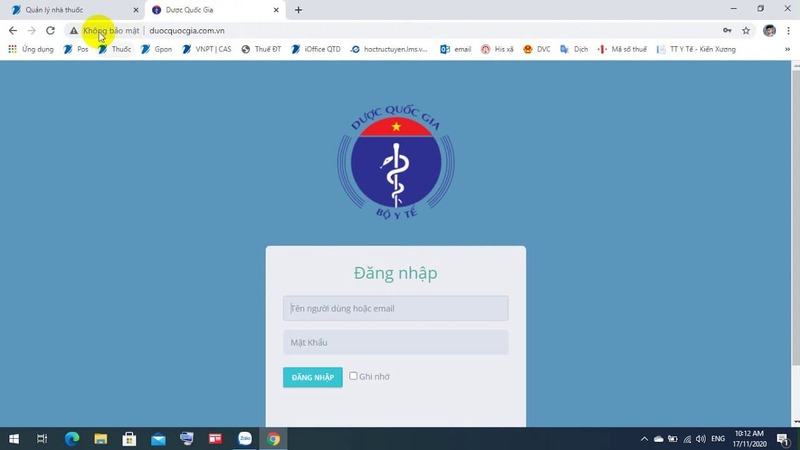
Task: Tick the Ghi nhớ checkbox
Action: click(353, 376)
